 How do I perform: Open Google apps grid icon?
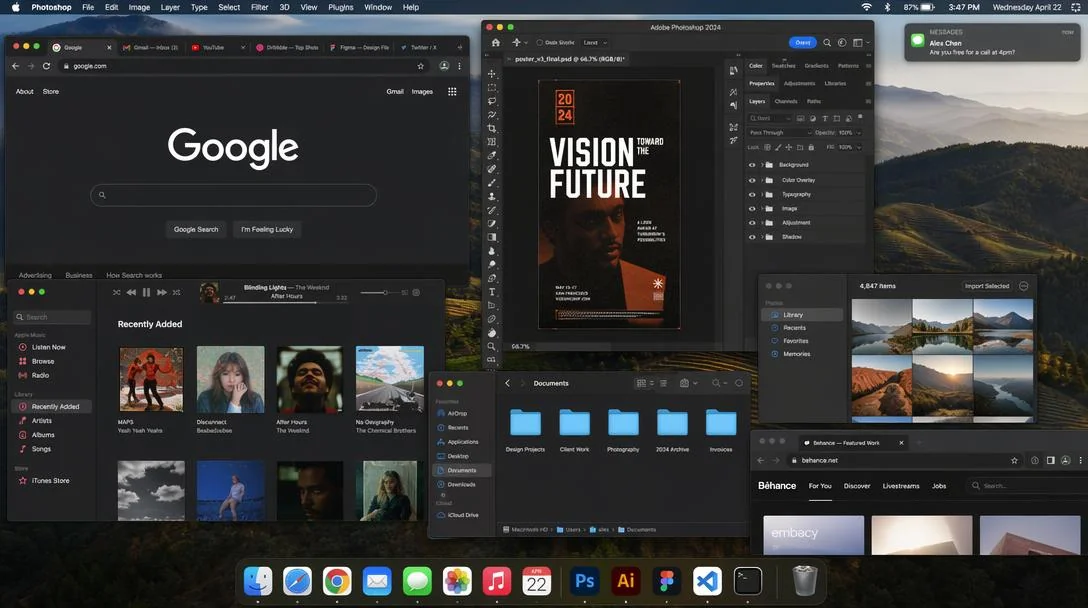[452, 91]
